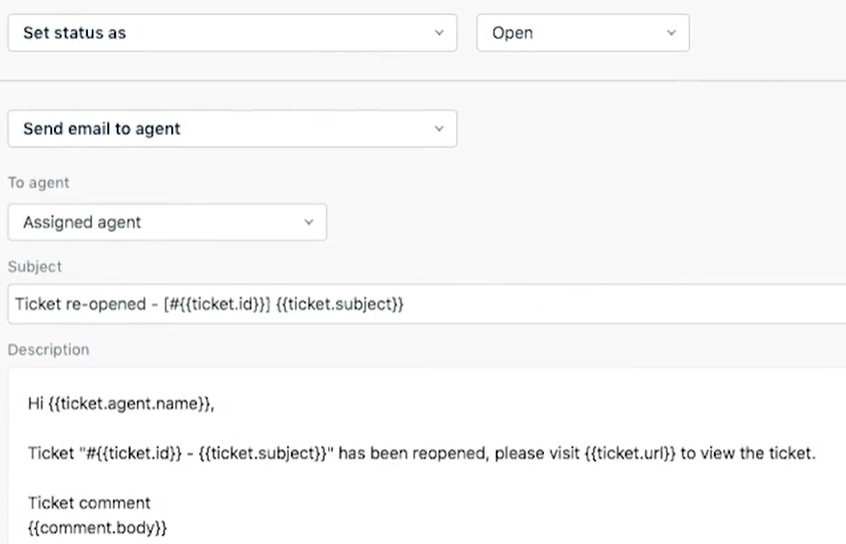This screenshot has height=544, width=846.
Task: Click the chevron arrow in Assigned agent dropdown
Action: pos(309,222)
